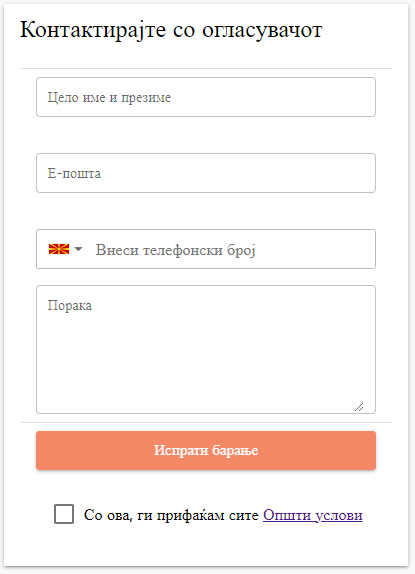The height and width of the screenshot is (574, 415).
Task: Expand the phone country selector
Action: point(66,249)
